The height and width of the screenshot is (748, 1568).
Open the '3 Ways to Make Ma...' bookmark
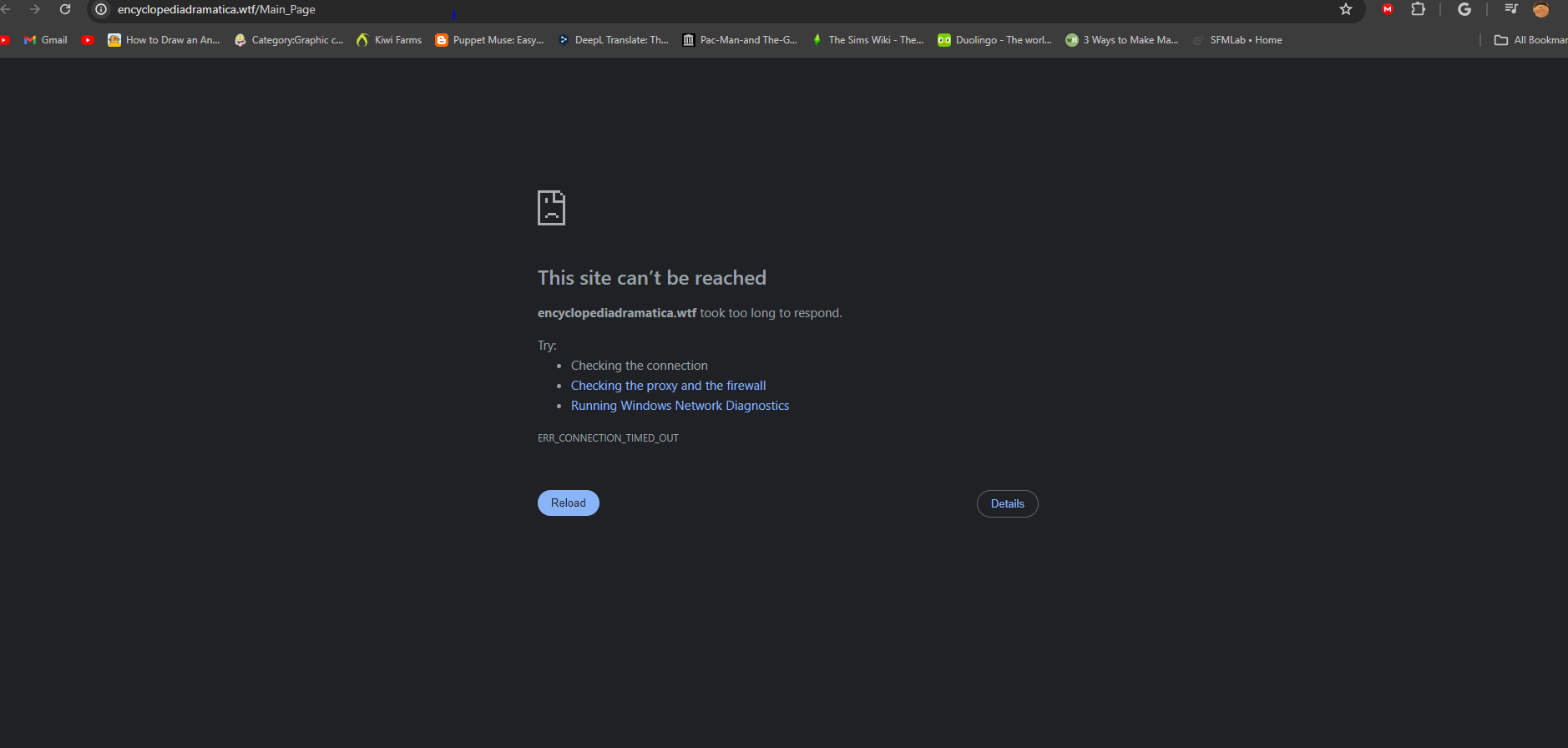coord(1122,40)
